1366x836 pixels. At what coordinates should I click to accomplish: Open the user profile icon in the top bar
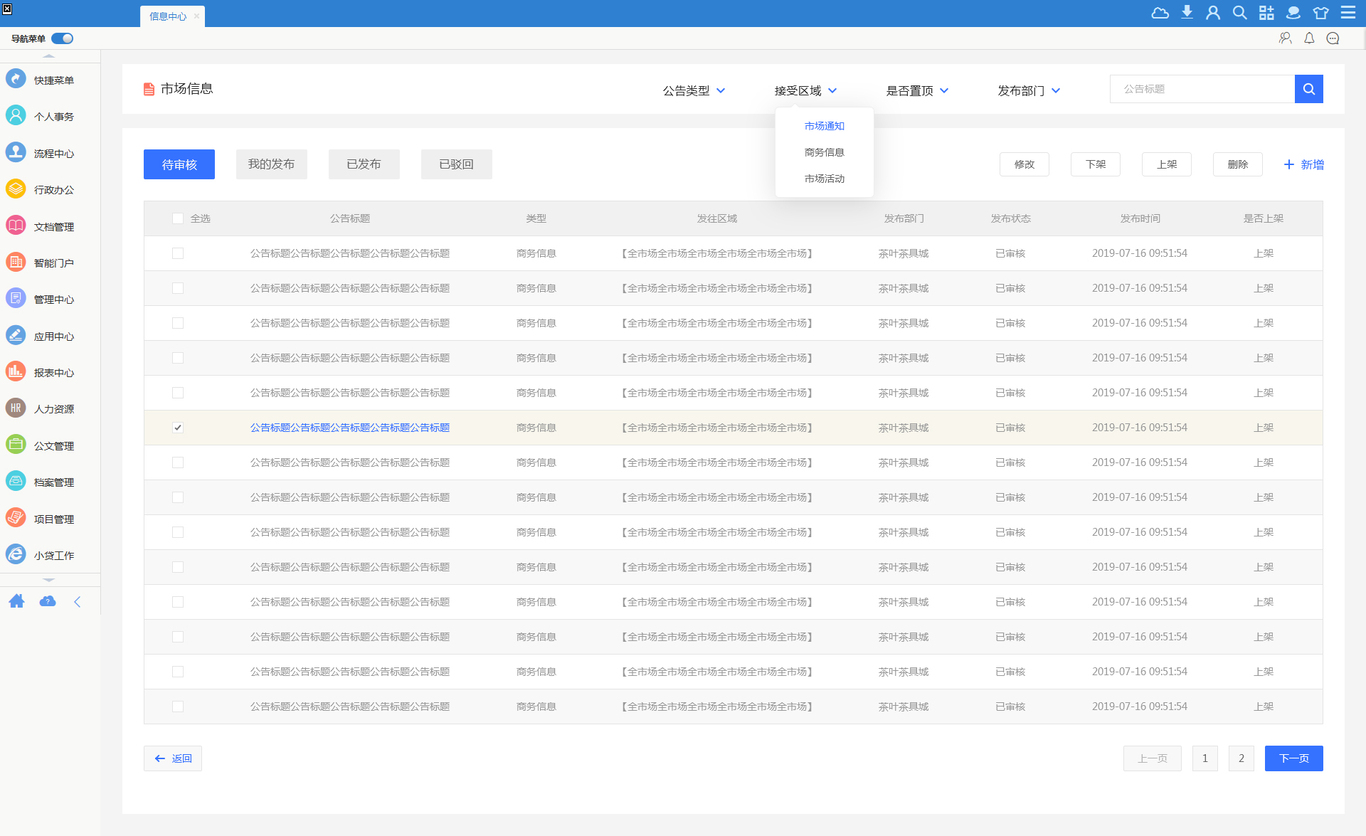click(1213, 13)
